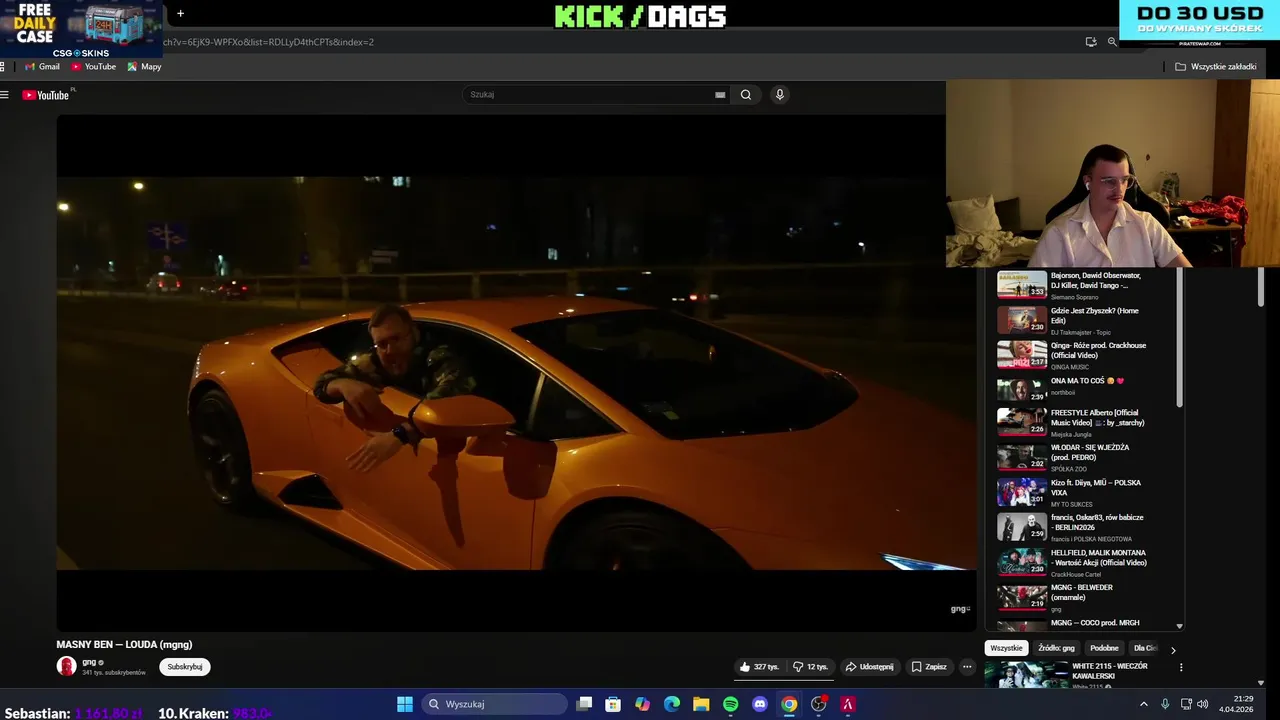Open Mapy bookmark
The height and width of the screenshot is (720, 1280).
(144, 67)
